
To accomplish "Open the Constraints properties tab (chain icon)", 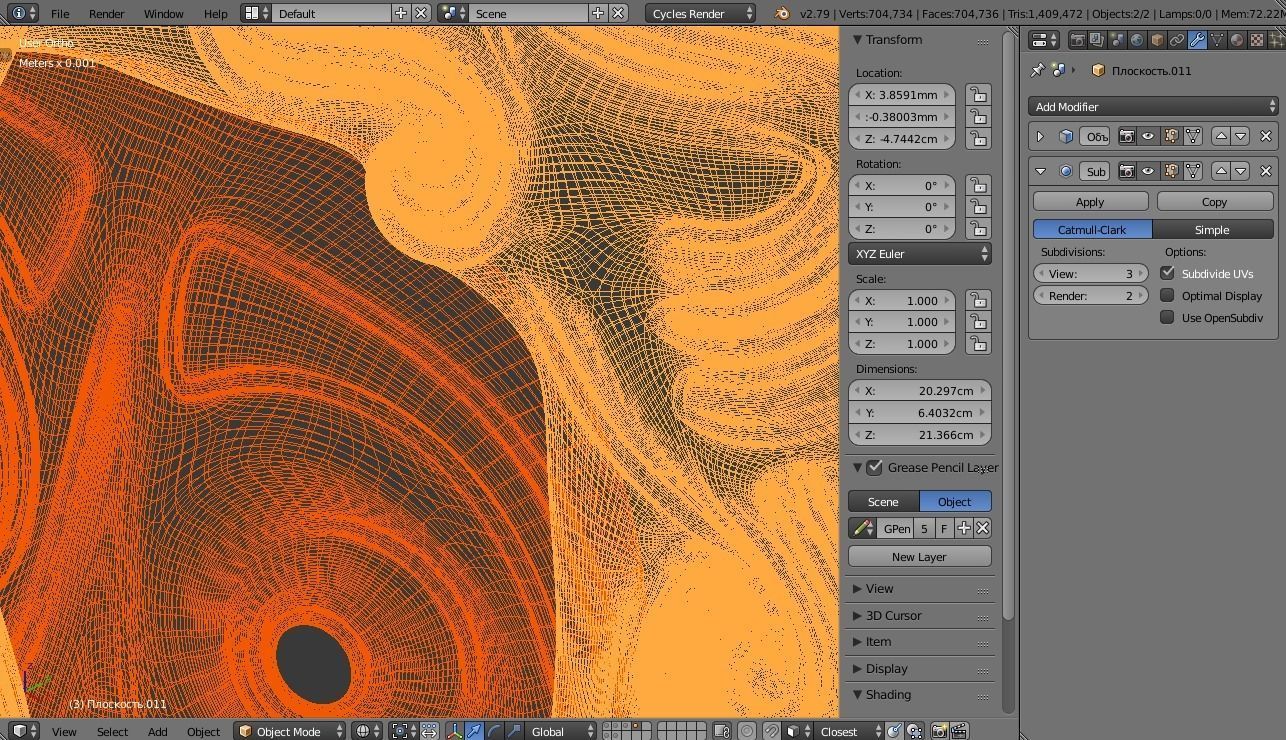I will [1177, 40].
